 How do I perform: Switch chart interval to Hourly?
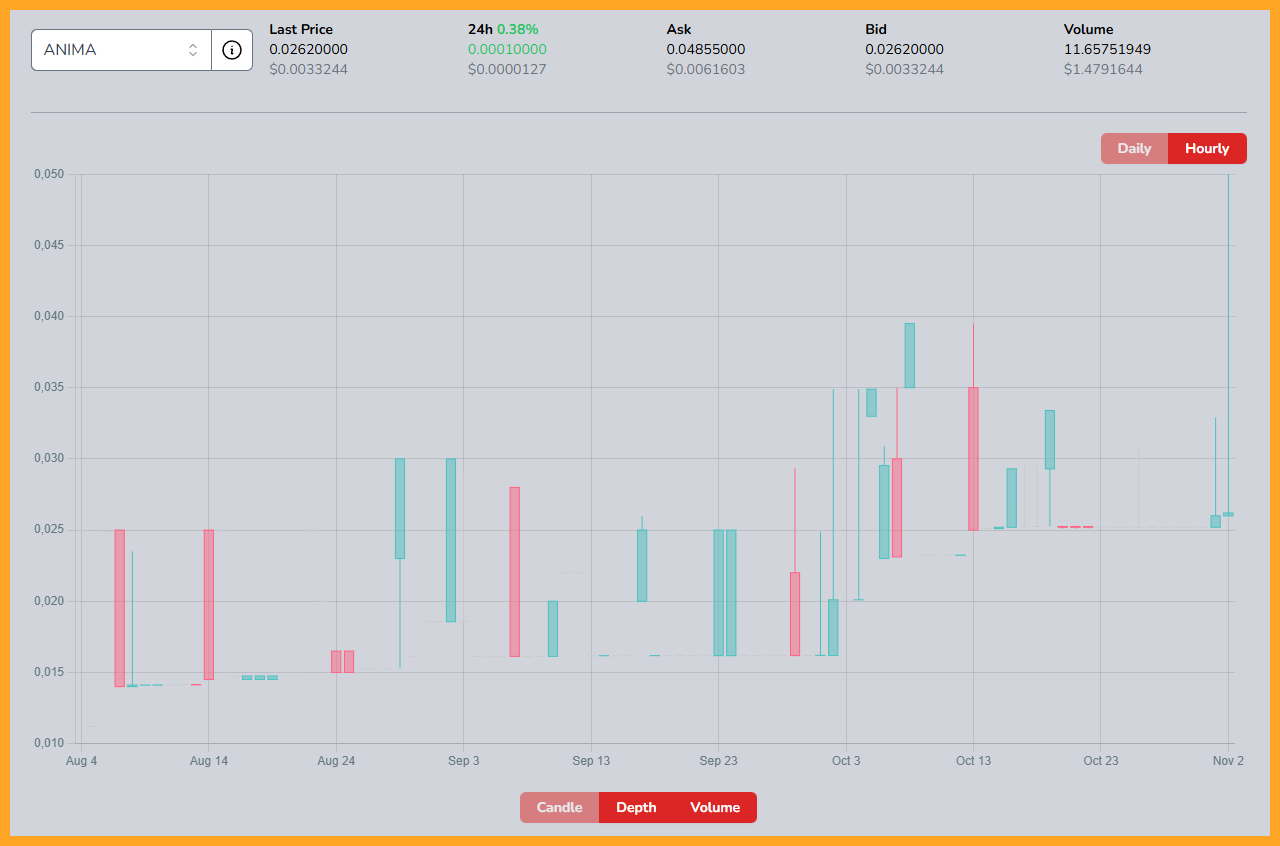1207,148
